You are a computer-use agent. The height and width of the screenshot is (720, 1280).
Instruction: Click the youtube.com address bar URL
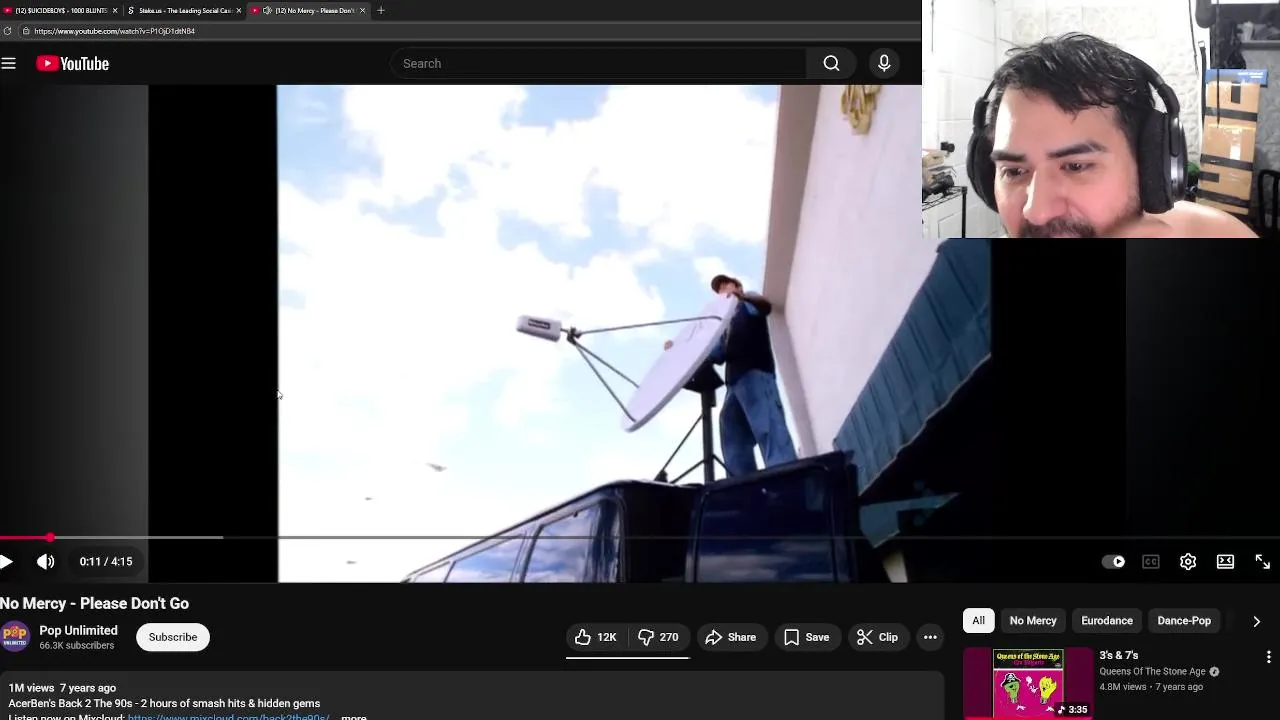click(114, 31)
